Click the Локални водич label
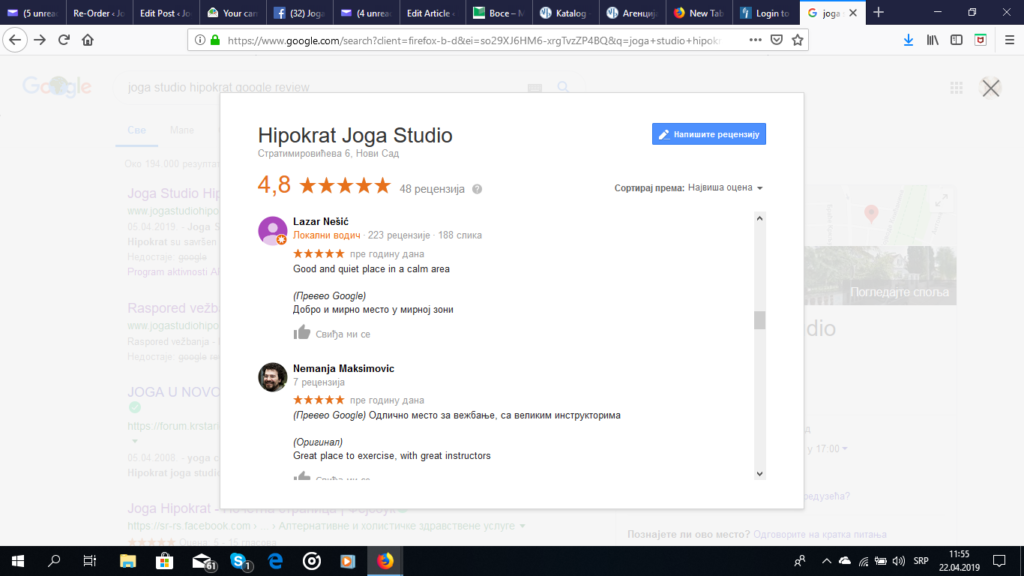The image size is (1024, 576). (x=327, y=235)
